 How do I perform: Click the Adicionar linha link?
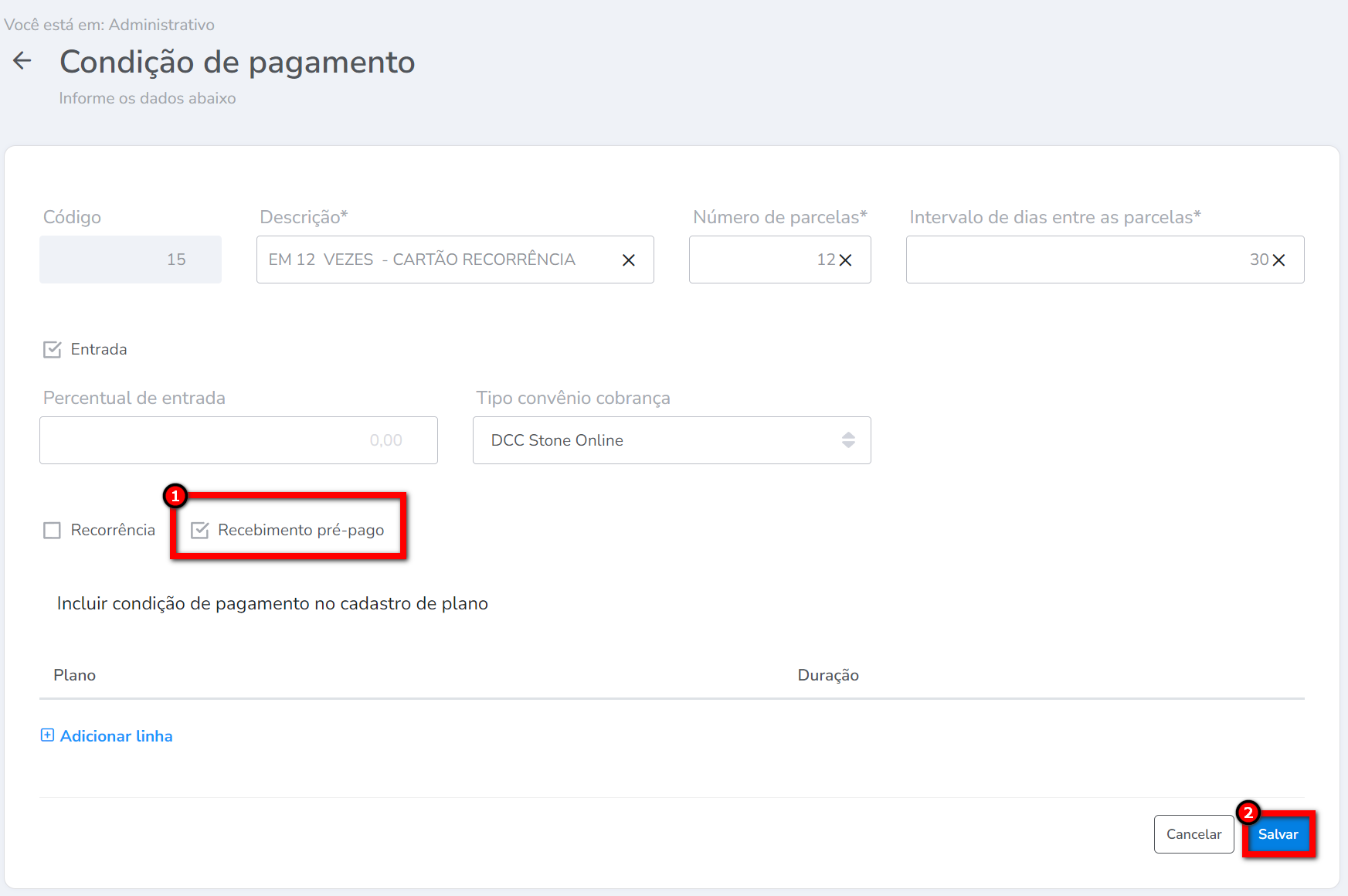click(x=117, y=736)
